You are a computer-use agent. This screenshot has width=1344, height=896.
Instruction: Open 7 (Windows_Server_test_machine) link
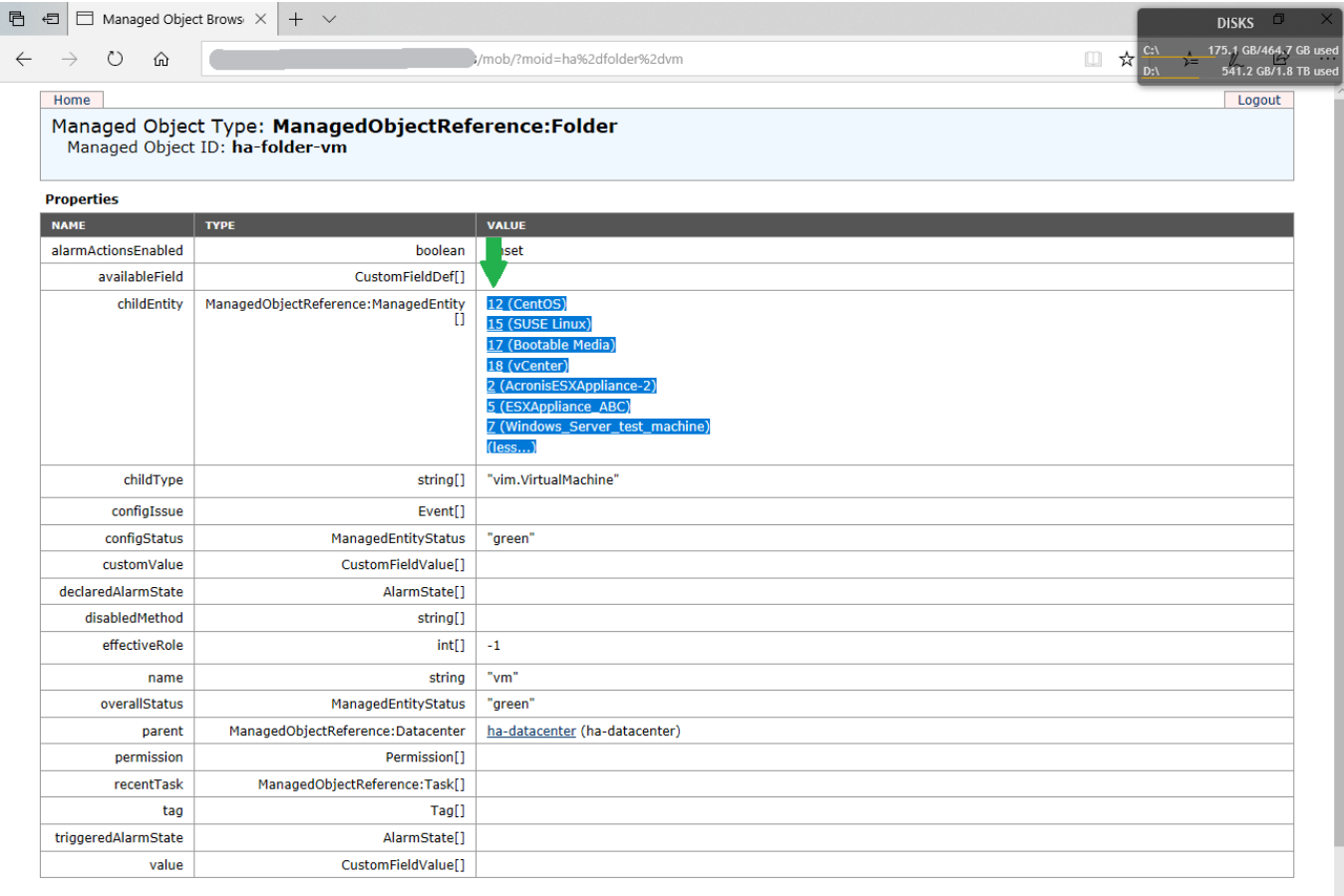click(x=597, y=427)
